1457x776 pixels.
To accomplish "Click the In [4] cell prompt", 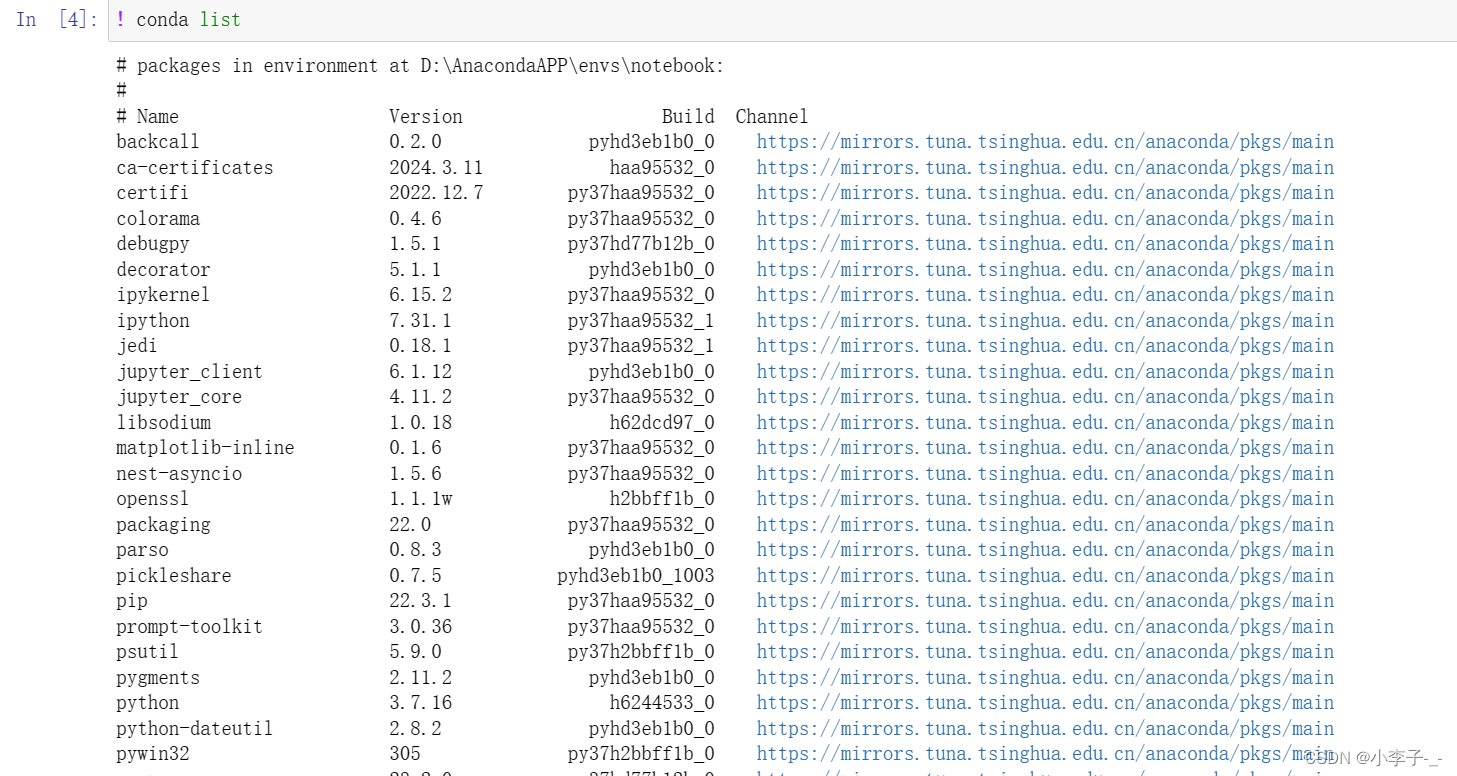I will (x=57, y=20).
